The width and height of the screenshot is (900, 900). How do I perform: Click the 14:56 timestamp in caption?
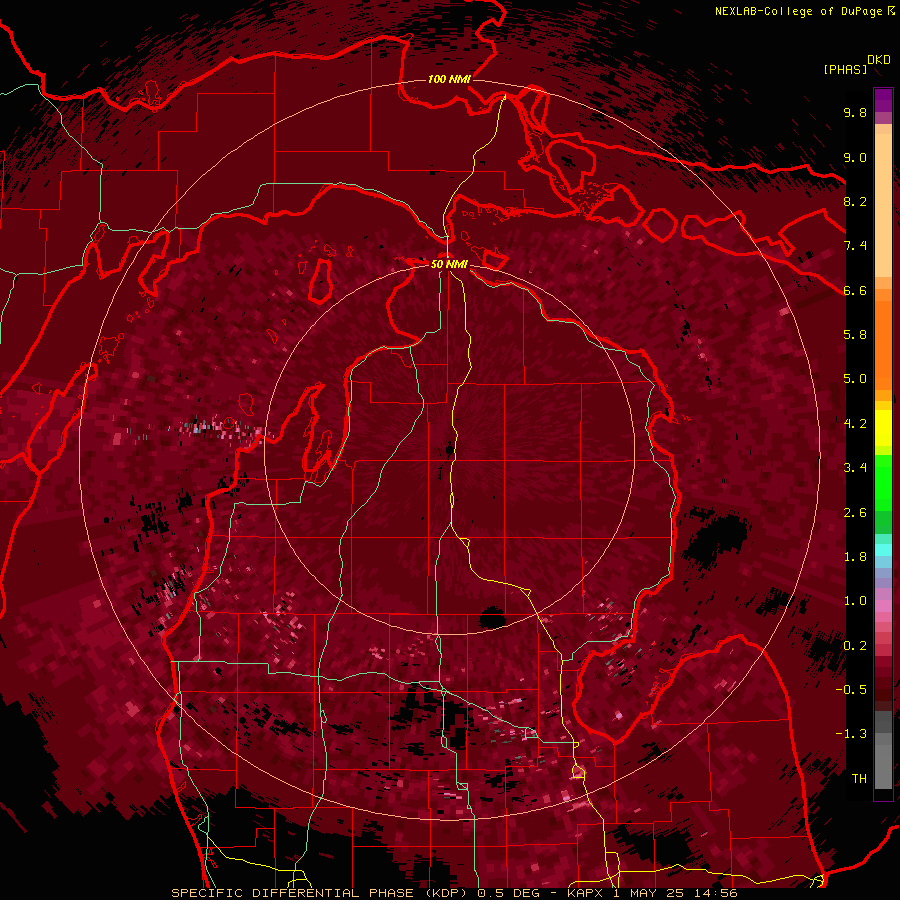coord(715,893)
